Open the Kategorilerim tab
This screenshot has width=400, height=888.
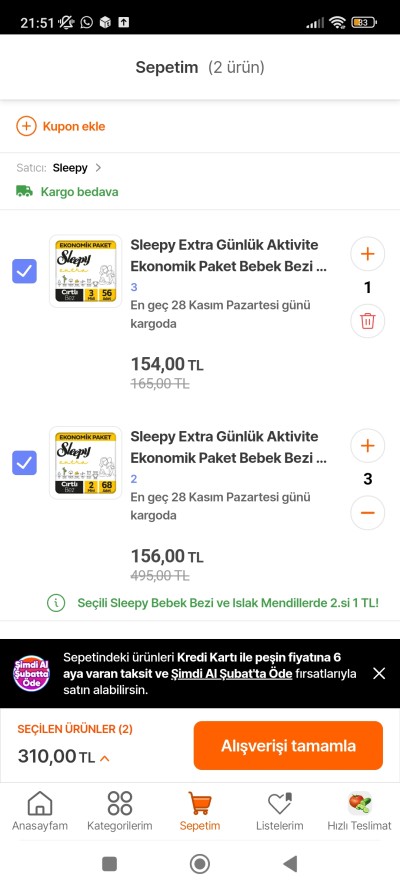pos(120,811)
